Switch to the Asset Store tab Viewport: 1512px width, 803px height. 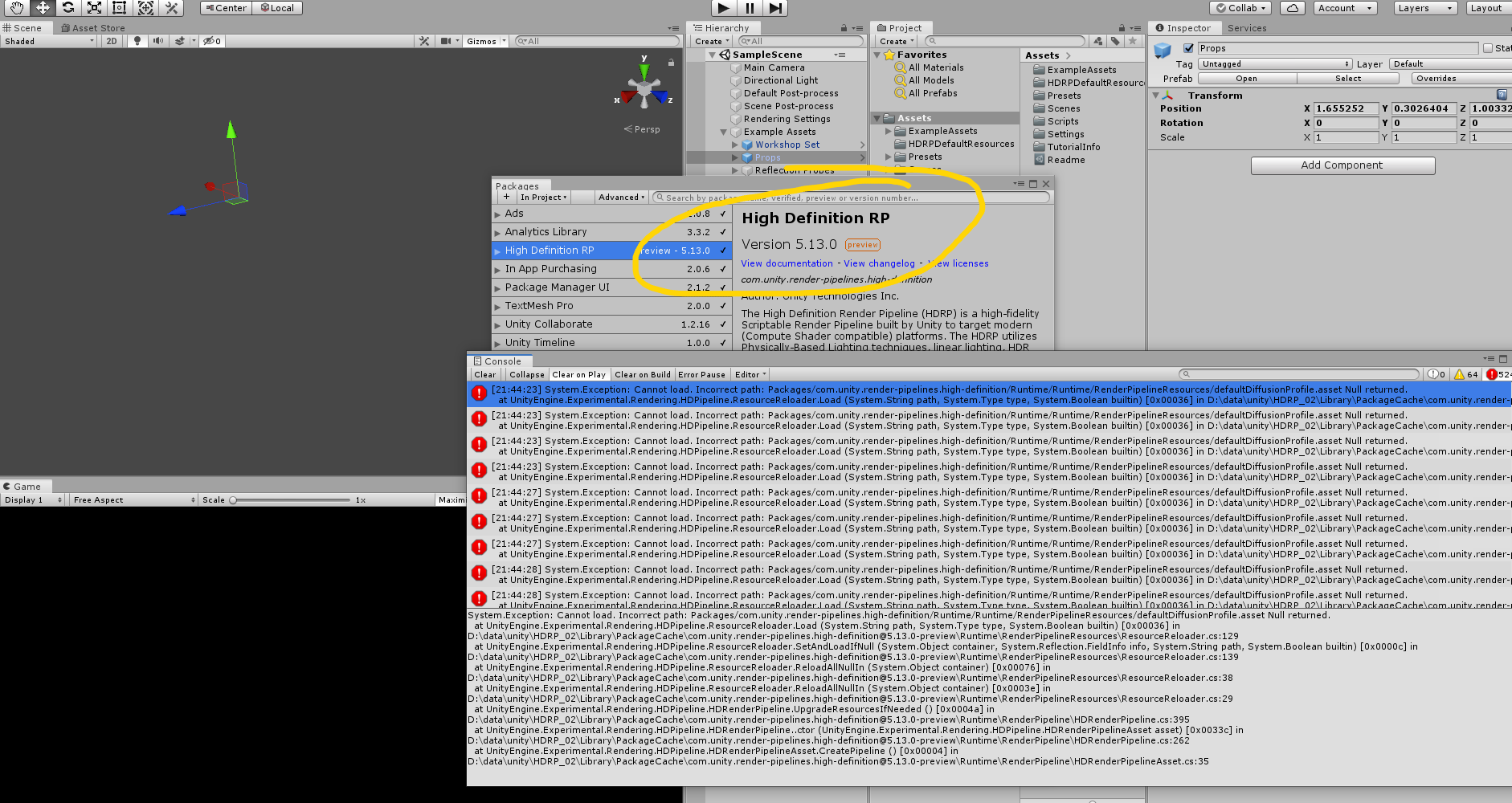click(93, 28)
